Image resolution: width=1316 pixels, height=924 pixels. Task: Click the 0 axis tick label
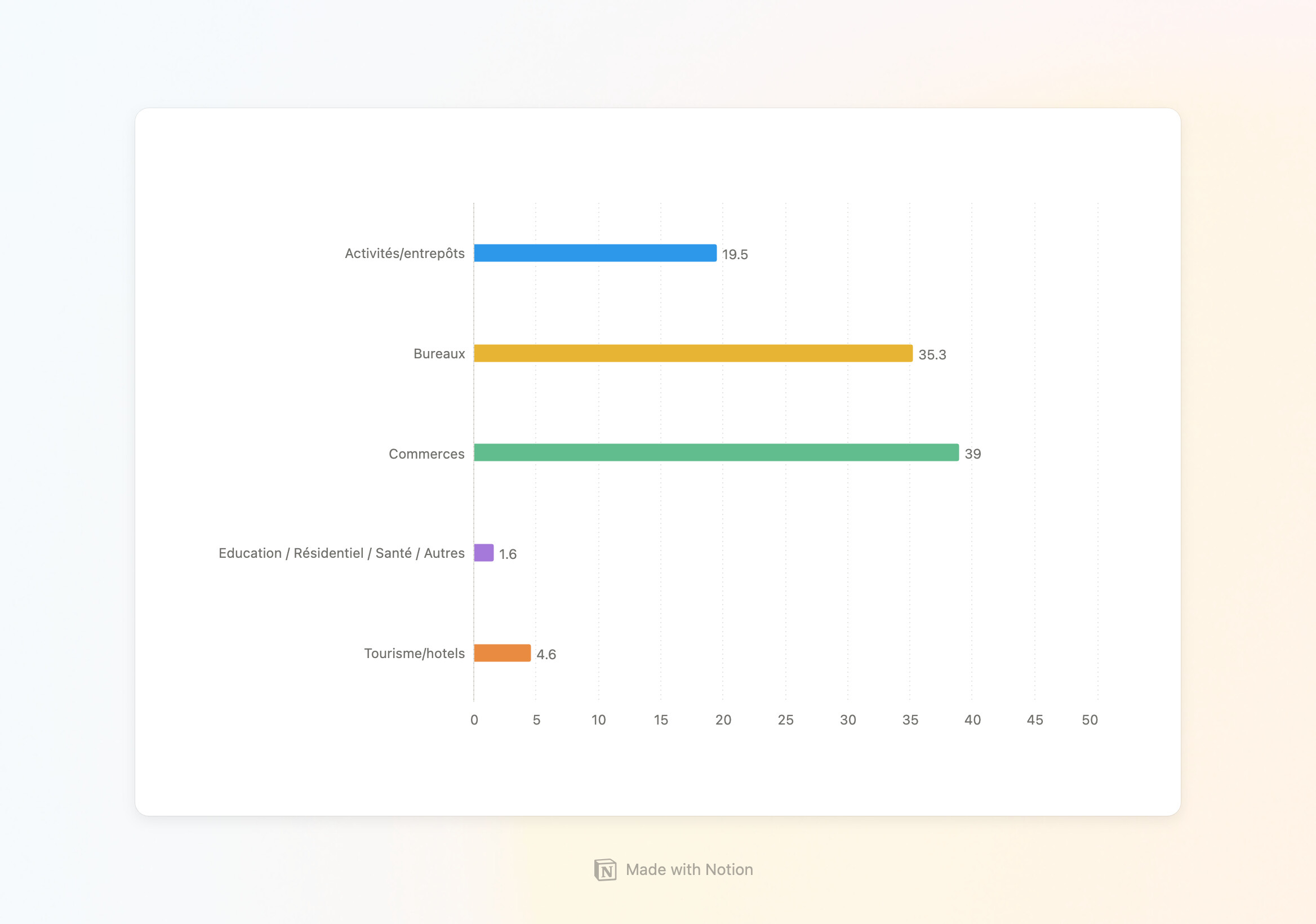pos(474,720)
